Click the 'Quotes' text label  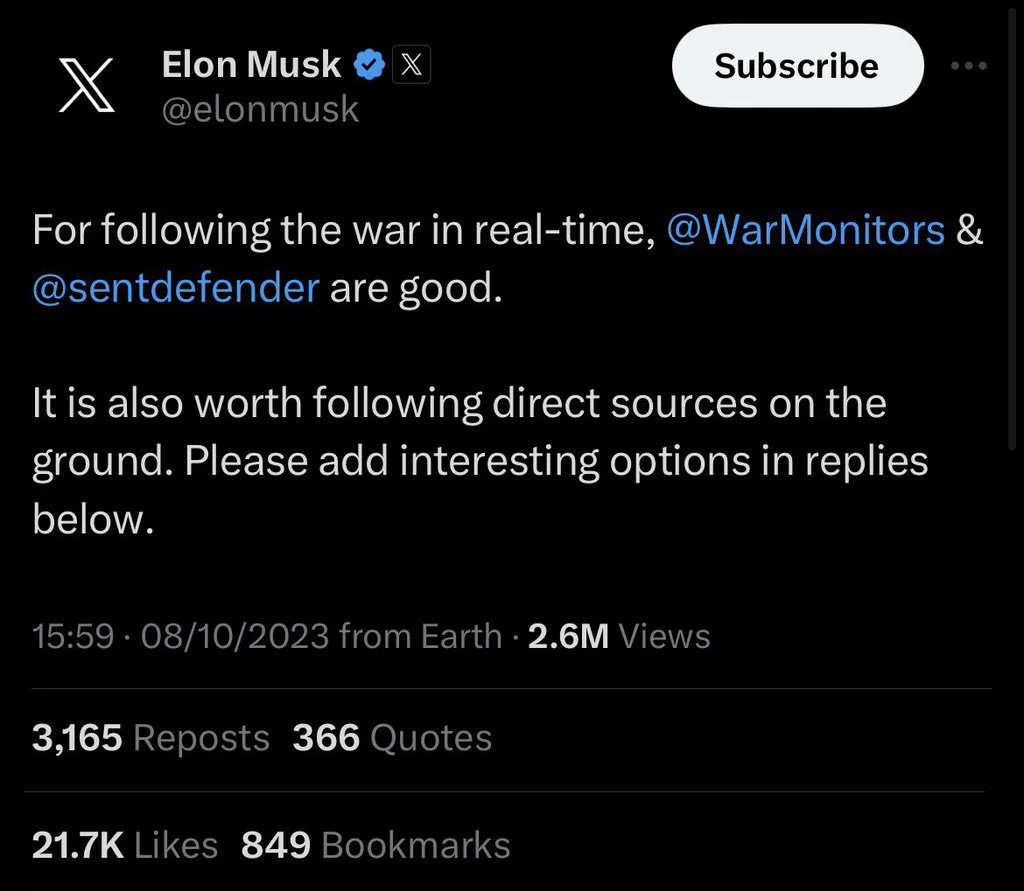click(x=431, y=738)
